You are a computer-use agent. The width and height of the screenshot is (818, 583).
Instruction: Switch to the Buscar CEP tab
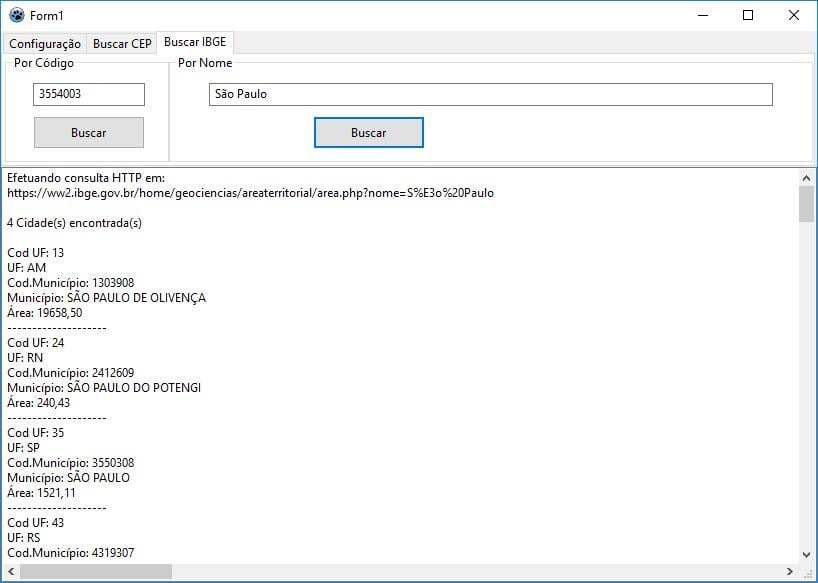[122, 44]
